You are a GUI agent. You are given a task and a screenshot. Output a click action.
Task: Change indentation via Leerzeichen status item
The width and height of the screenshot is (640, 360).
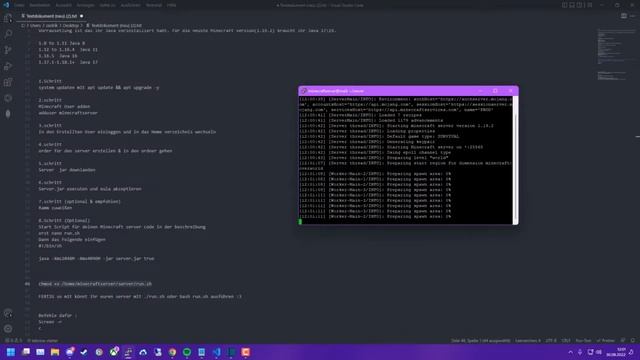coord(528,340)
